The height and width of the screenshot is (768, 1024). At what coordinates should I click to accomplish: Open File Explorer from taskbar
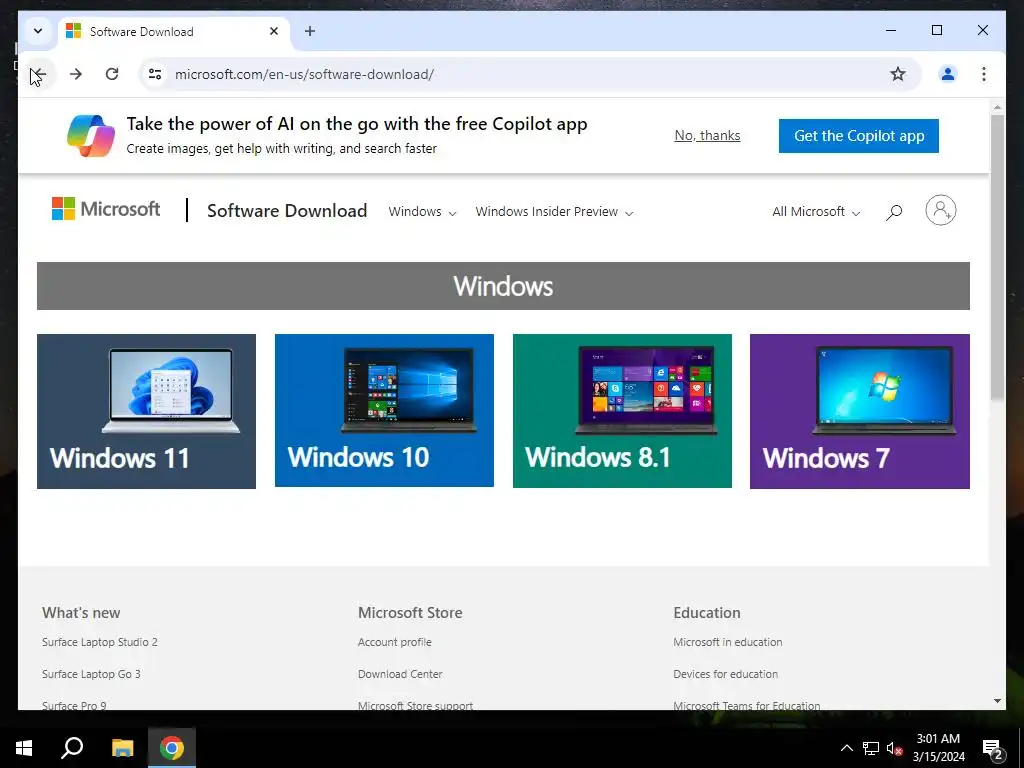122,748
